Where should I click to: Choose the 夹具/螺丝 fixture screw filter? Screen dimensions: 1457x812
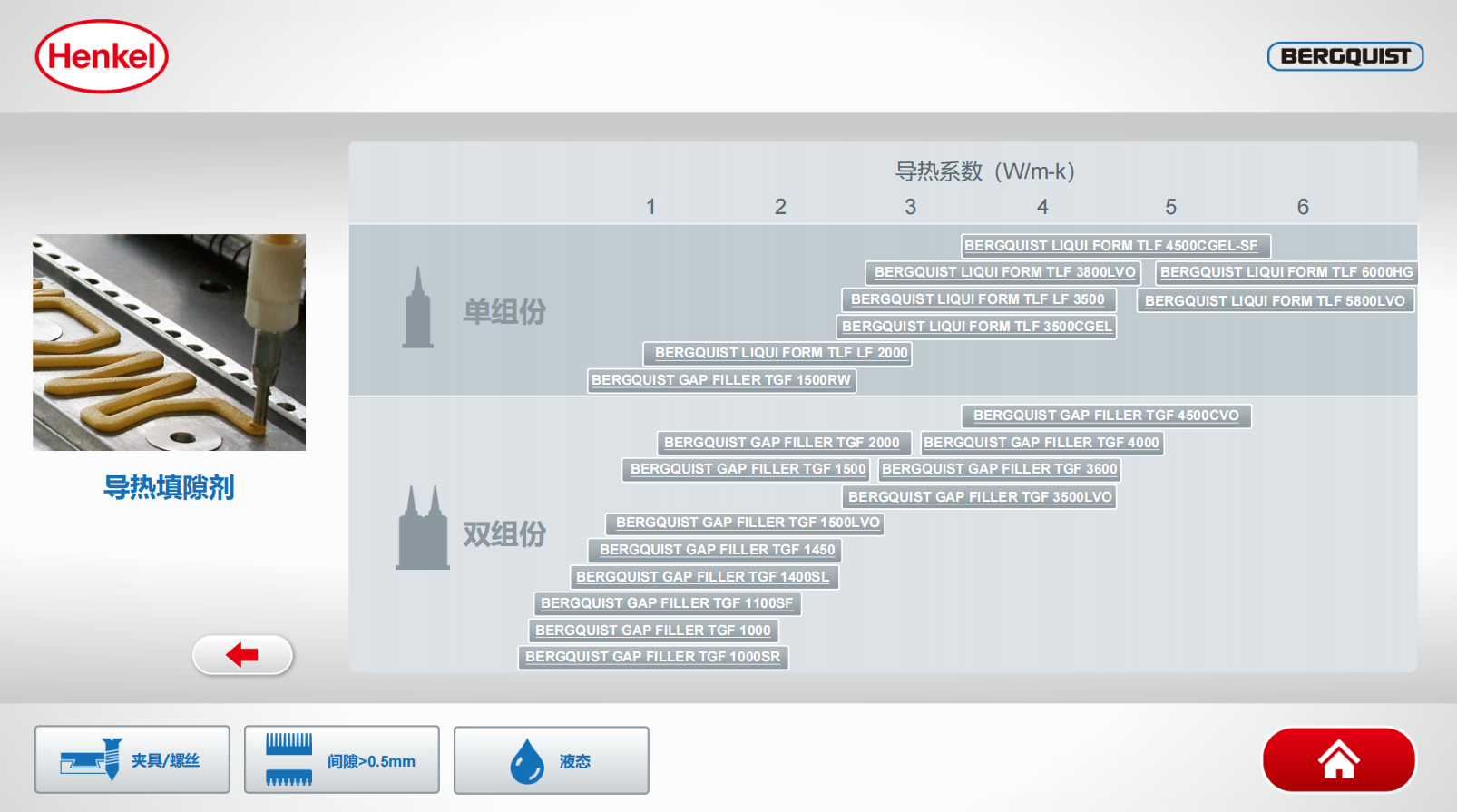coord(132,760)
